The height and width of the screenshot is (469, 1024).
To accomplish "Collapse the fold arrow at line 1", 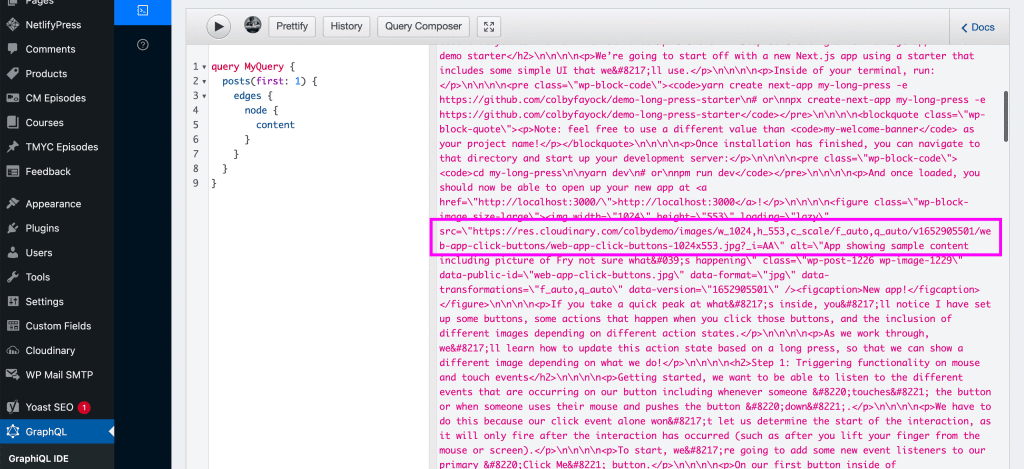I will (x=204, y=67).
